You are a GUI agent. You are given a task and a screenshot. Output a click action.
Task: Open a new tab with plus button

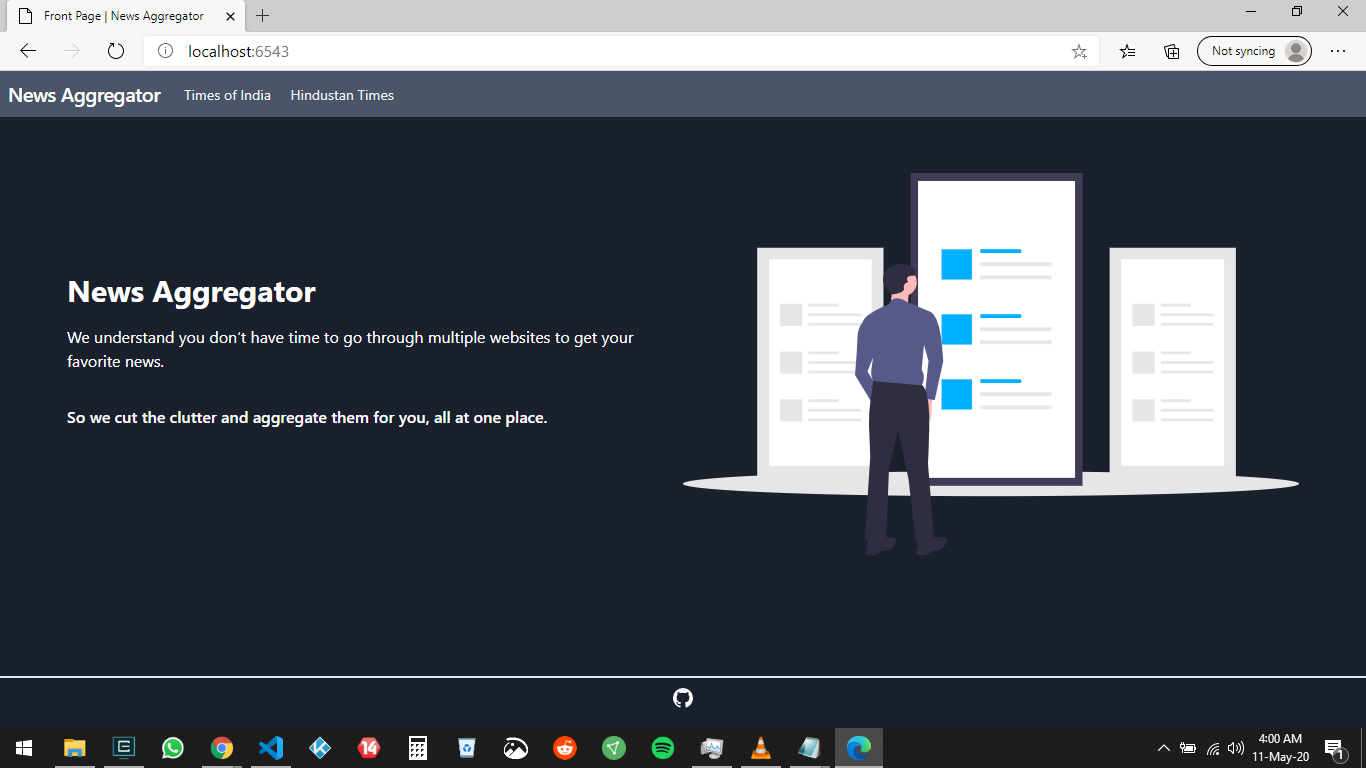(263, 16)
